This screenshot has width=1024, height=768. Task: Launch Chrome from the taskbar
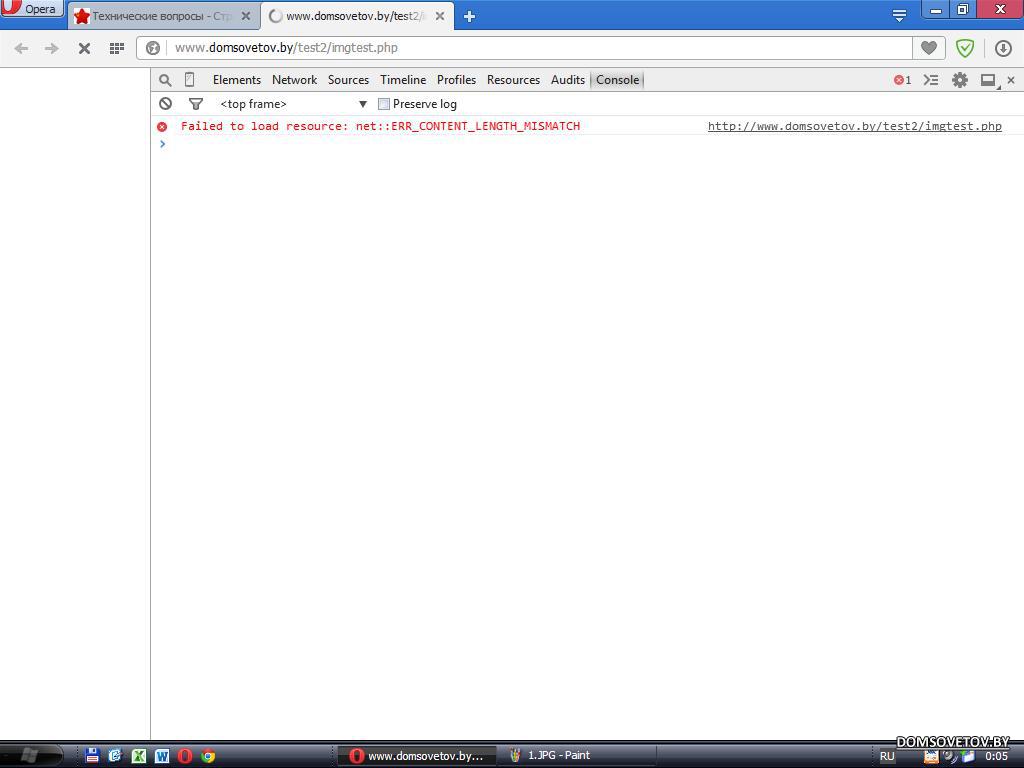(x=208, y=756)
